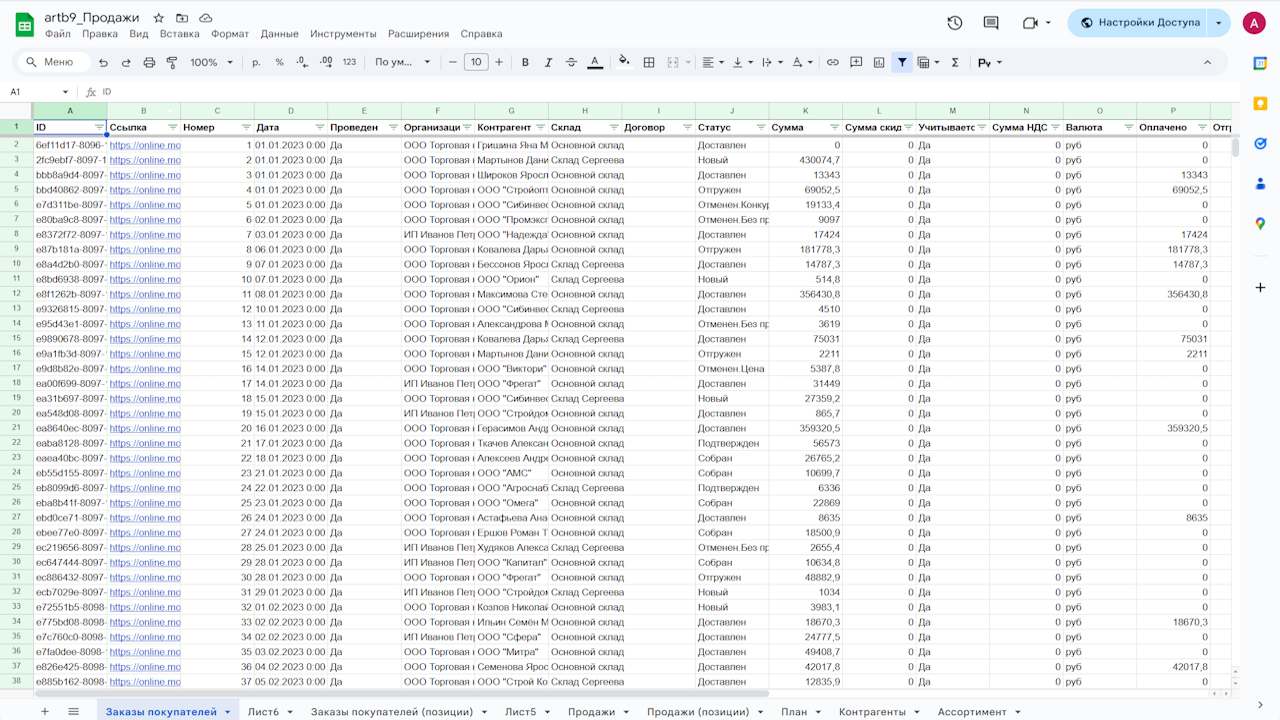Open version history clock icon
The height and width of the screenshot is (720, 1280).
pos(954,23)
